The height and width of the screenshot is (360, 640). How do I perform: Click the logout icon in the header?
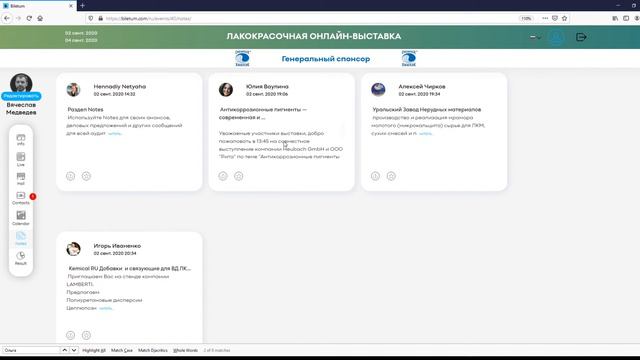(581, 37)
